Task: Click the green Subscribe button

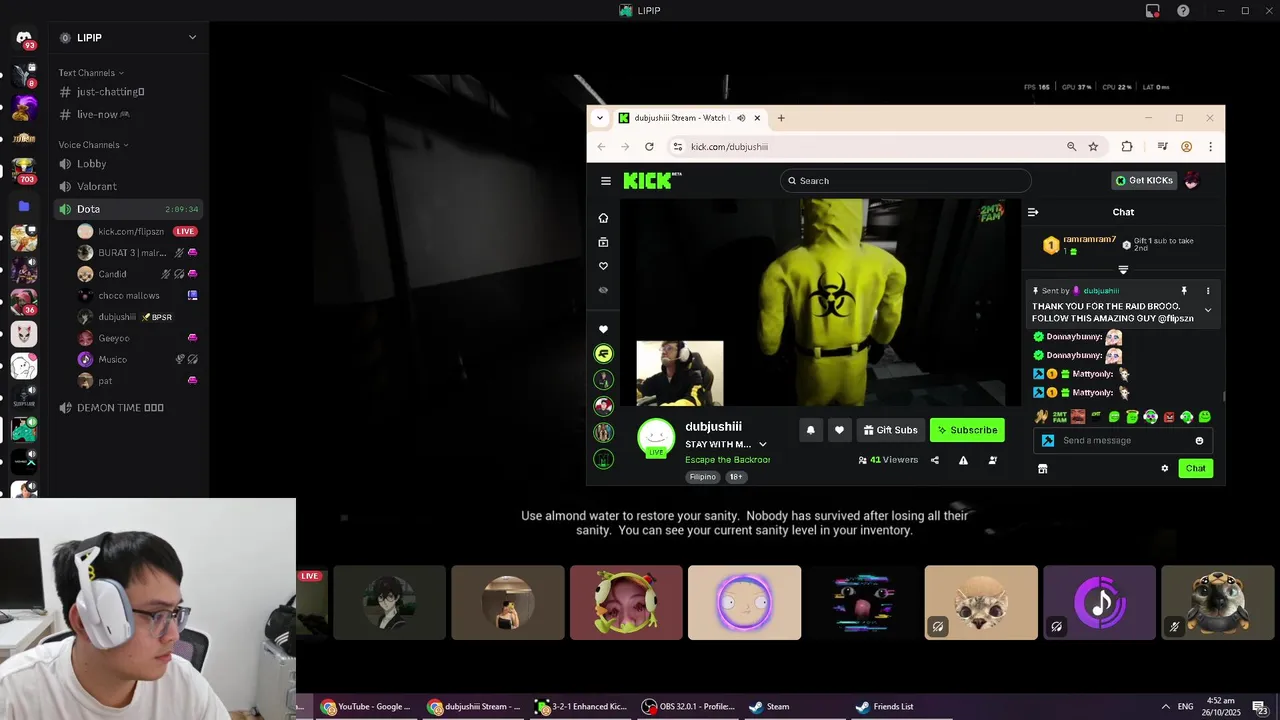Action: [967, 430]
